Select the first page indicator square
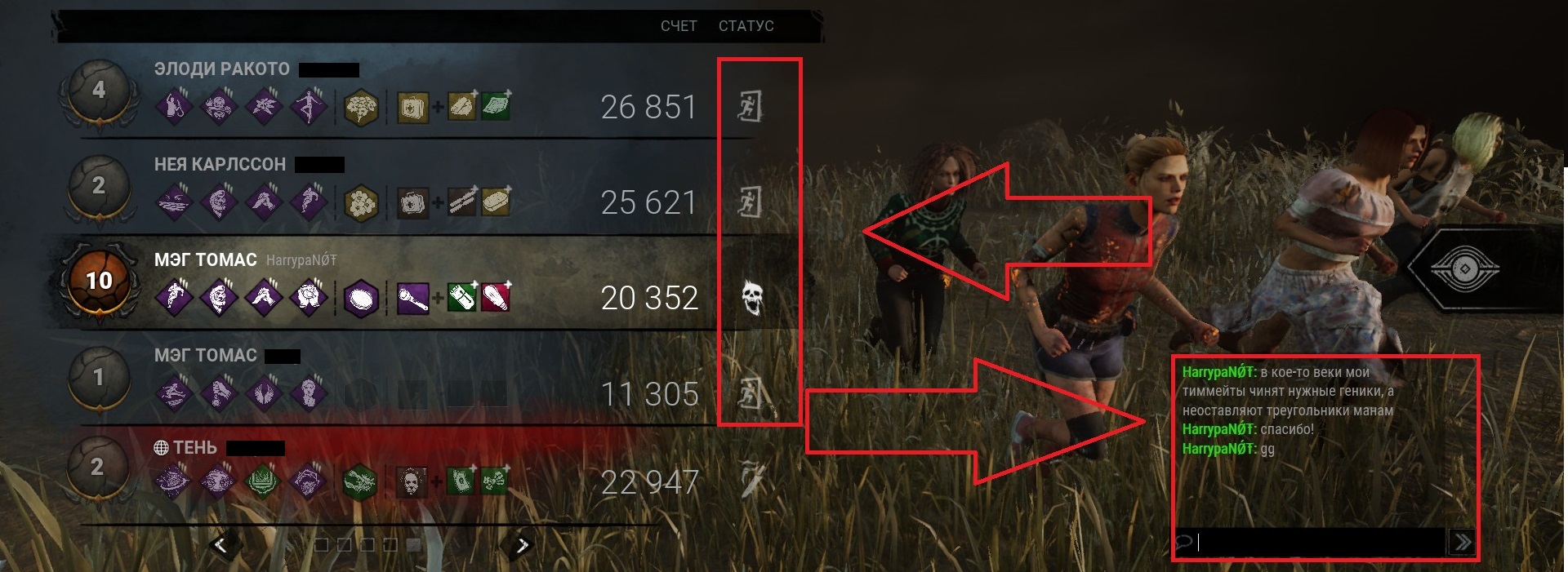Image resolution: width=1568 pixels, height=572 pixels. [x=321, y=544]
